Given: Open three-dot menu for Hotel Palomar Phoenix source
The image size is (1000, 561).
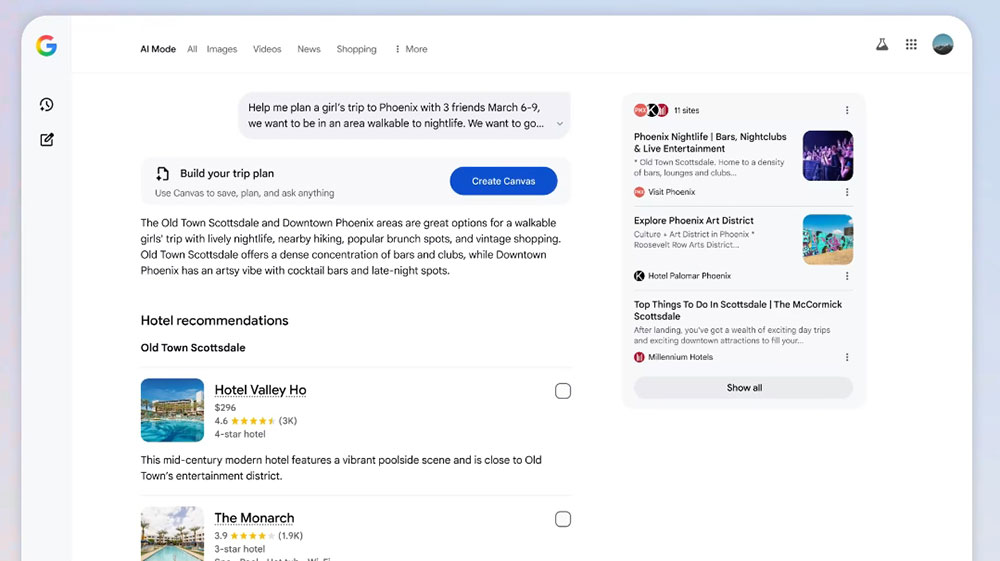Looking at the screenshot, I should 847,276.
